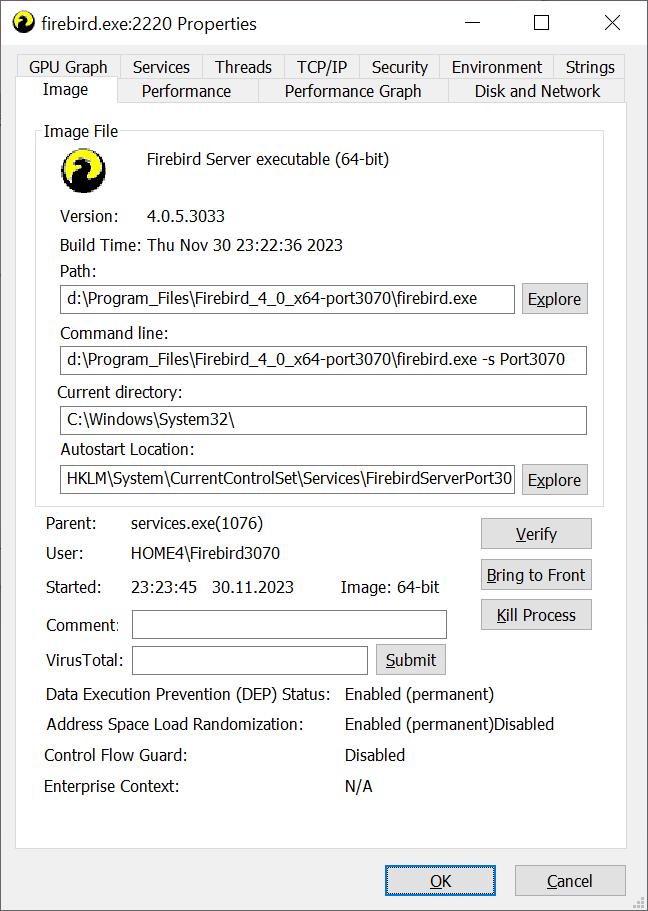648x911 pixels.
Task: Click the Current directory field
Action: click(323, 420)
